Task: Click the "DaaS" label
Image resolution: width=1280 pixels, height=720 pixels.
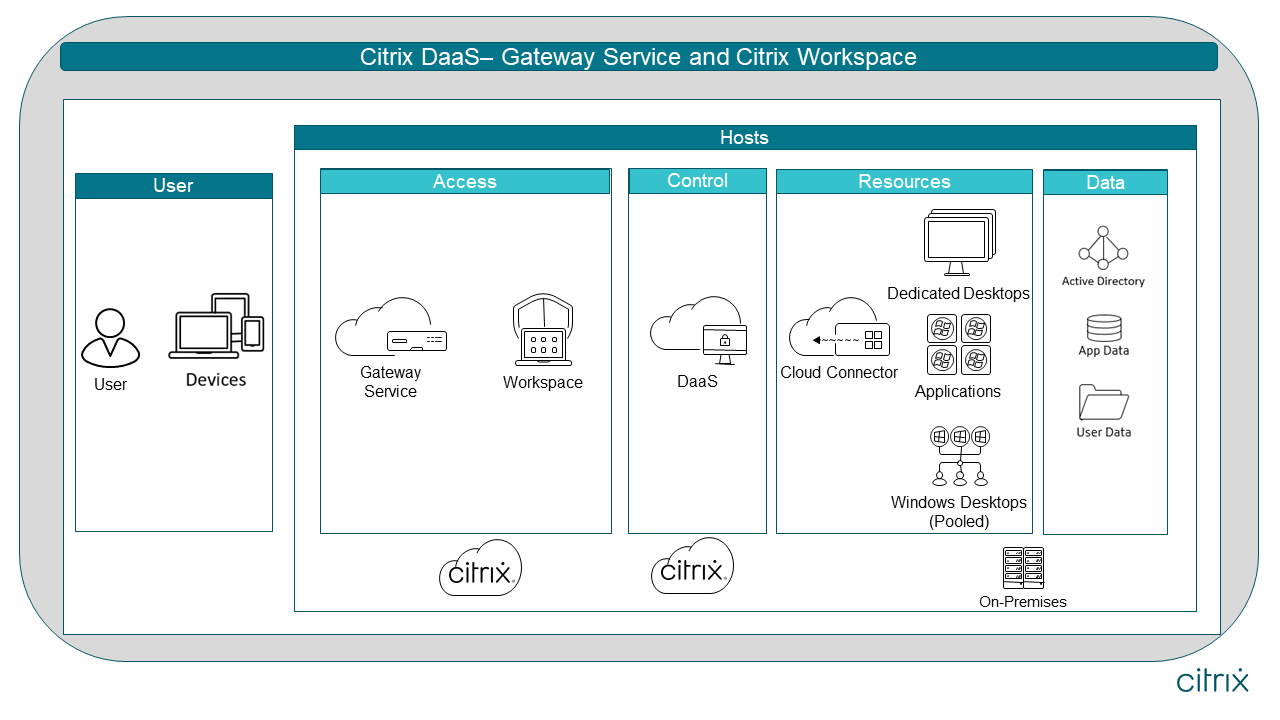Action: point(697,382)
